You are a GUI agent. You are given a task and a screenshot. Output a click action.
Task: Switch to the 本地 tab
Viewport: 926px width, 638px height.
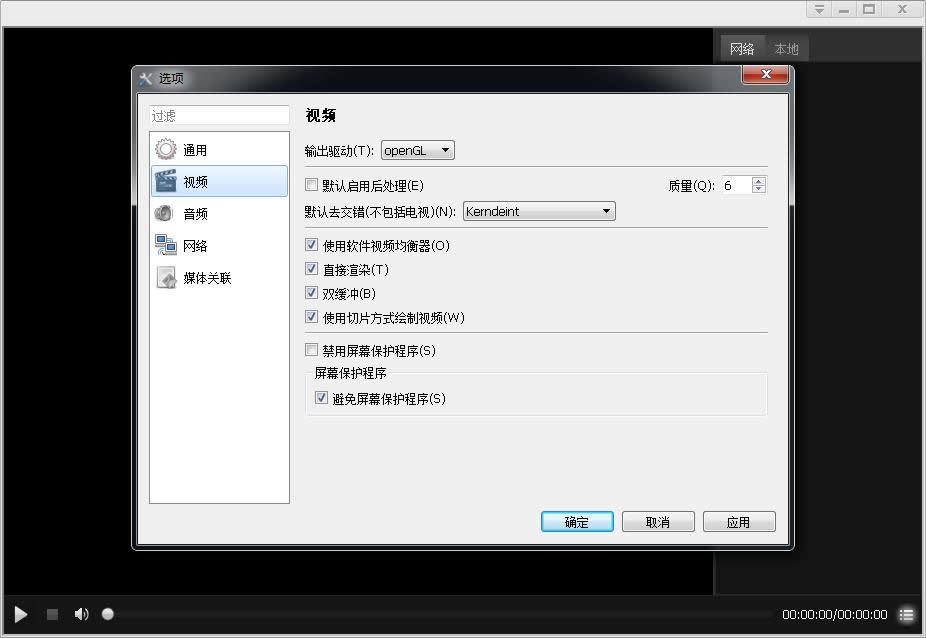(x=786, y=47)
